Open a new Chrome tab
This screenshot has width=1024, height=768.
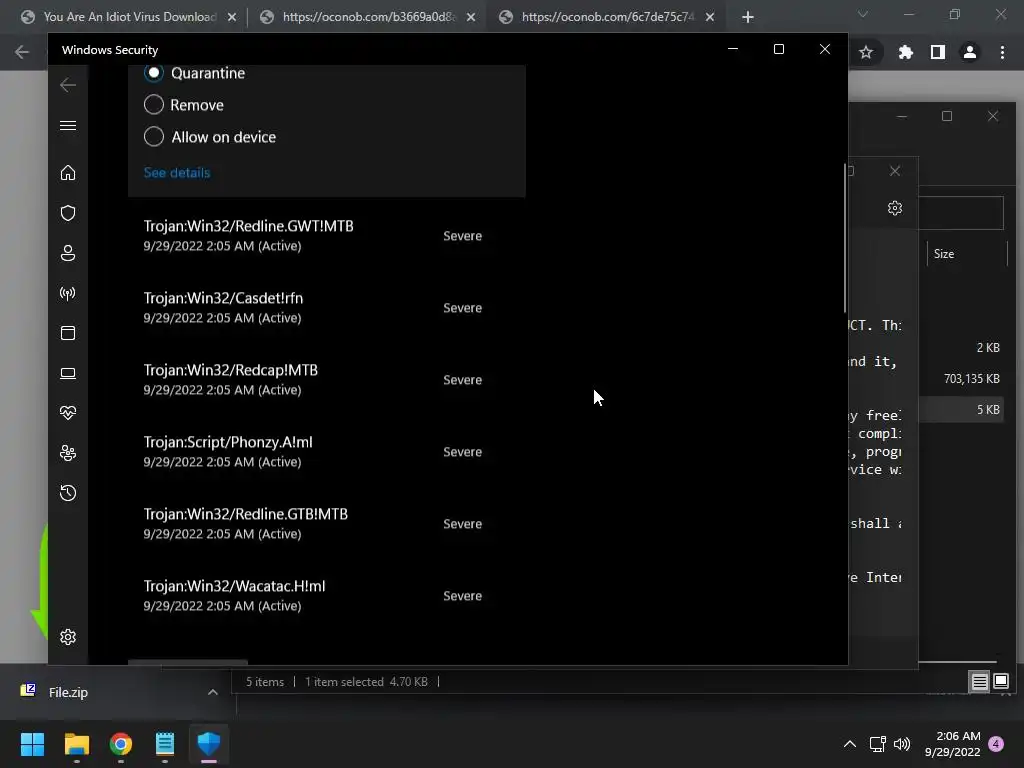coord(748,18)
